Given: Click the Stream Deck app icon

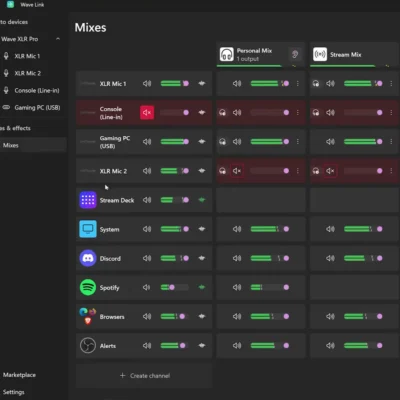Looking at the screenshot, I should (88, 200).
